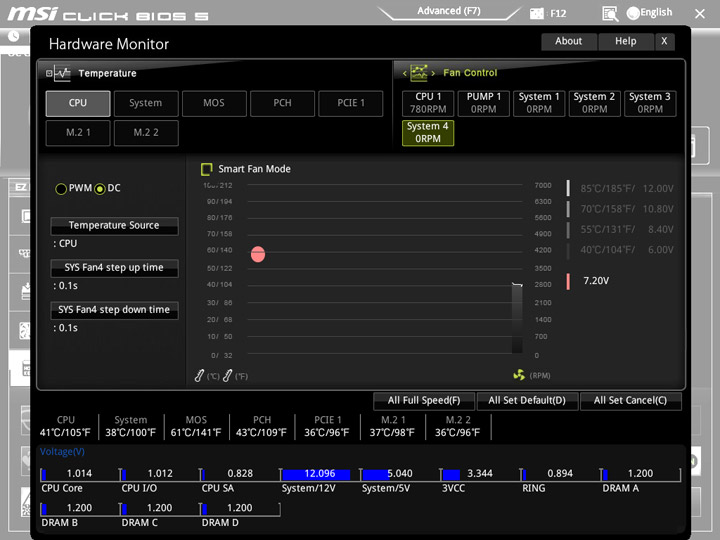Select the MOS temperature tab

[x=214, y=103]
